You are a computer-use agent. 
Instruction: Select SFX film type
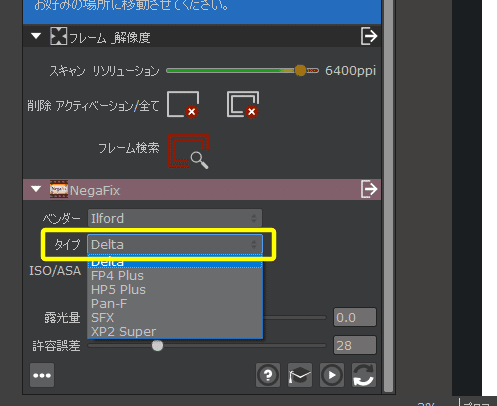(x=175, y=318)
